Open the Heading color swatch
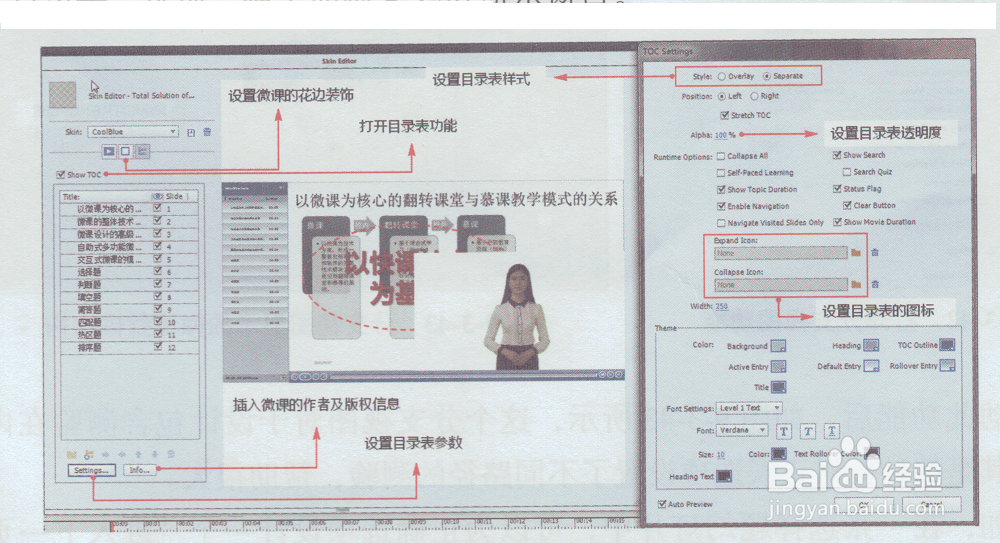 point(871,346)
